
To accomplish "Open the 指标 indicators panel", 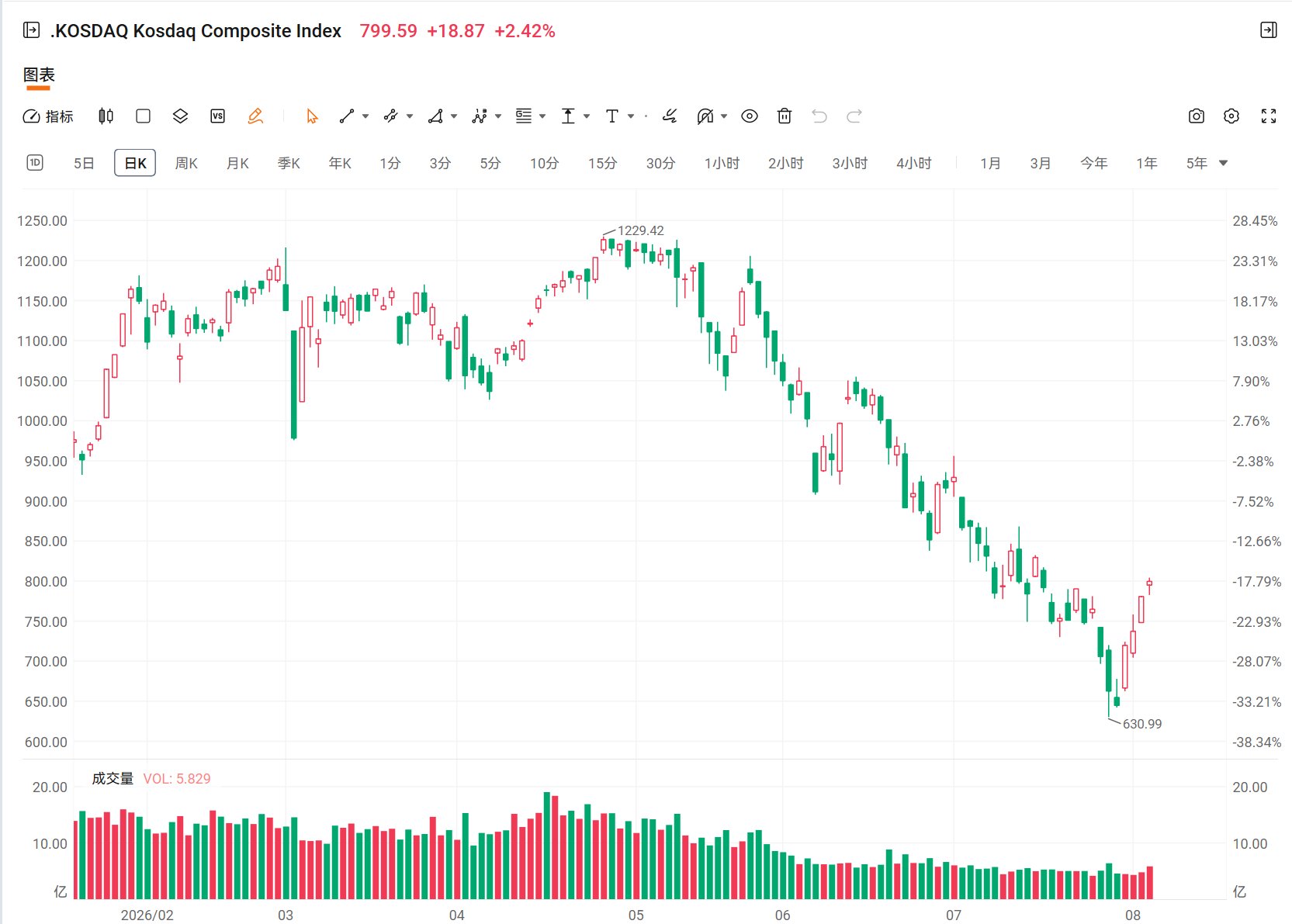I will click(x=48, y=116).
